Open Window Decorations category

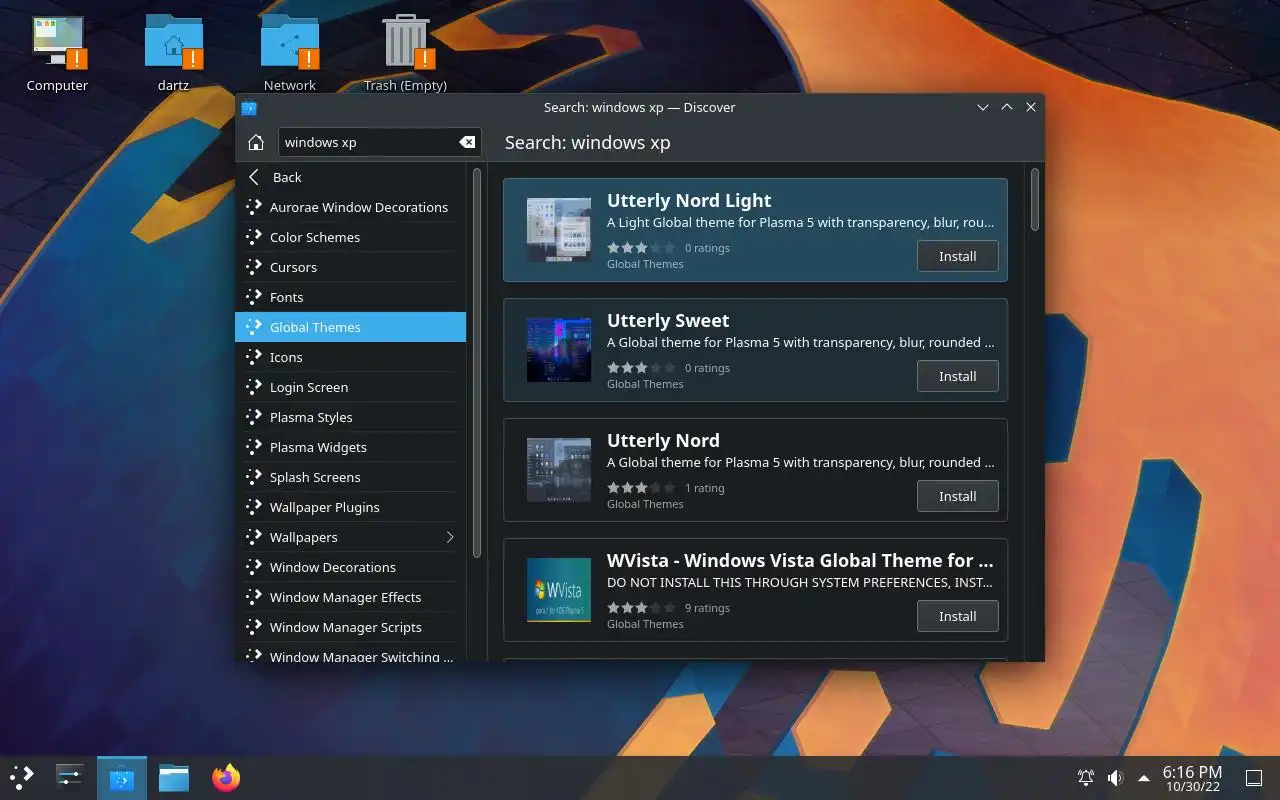pyautogui.click(x=350, y=567)
